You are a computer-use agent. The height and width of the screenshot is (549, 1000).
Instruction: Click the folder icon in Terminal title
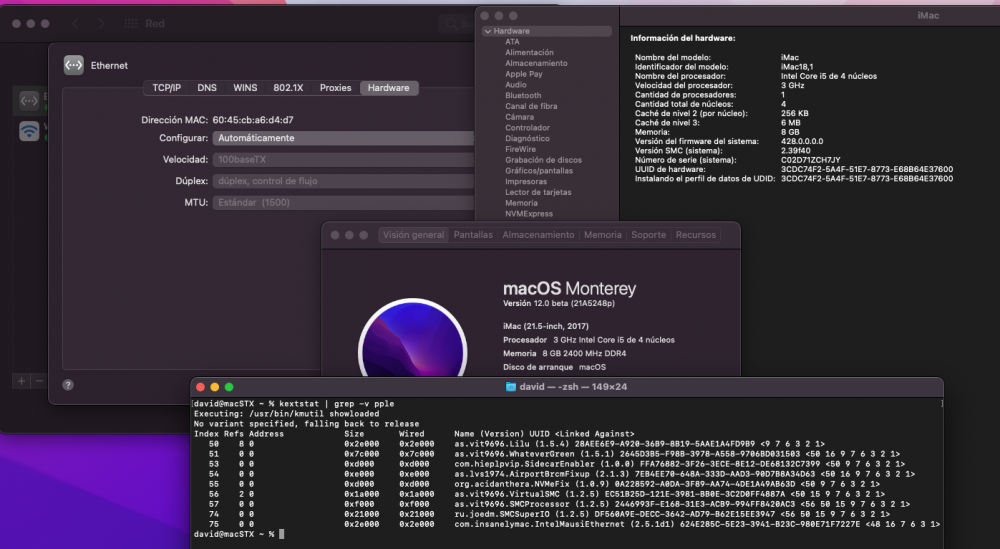pyautogui.click(x=510, y=386)
